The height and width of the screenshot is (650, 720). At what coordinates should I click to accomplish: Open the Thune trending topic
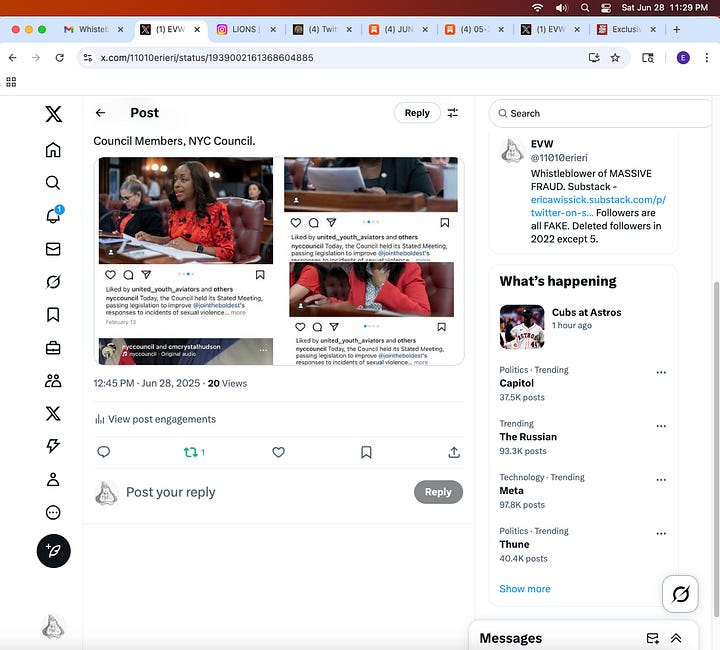click(514, 544)
